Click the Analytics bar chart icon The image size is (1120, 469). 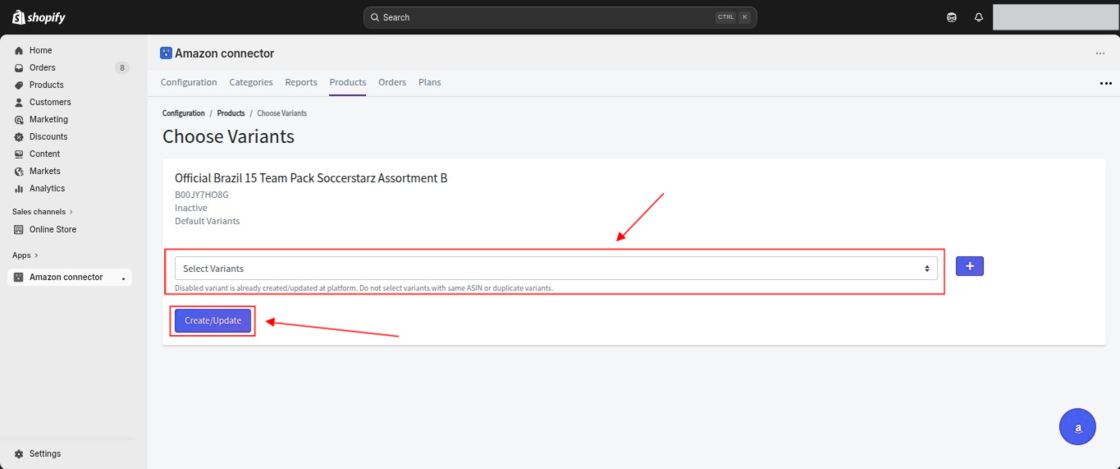coord(19,188)
